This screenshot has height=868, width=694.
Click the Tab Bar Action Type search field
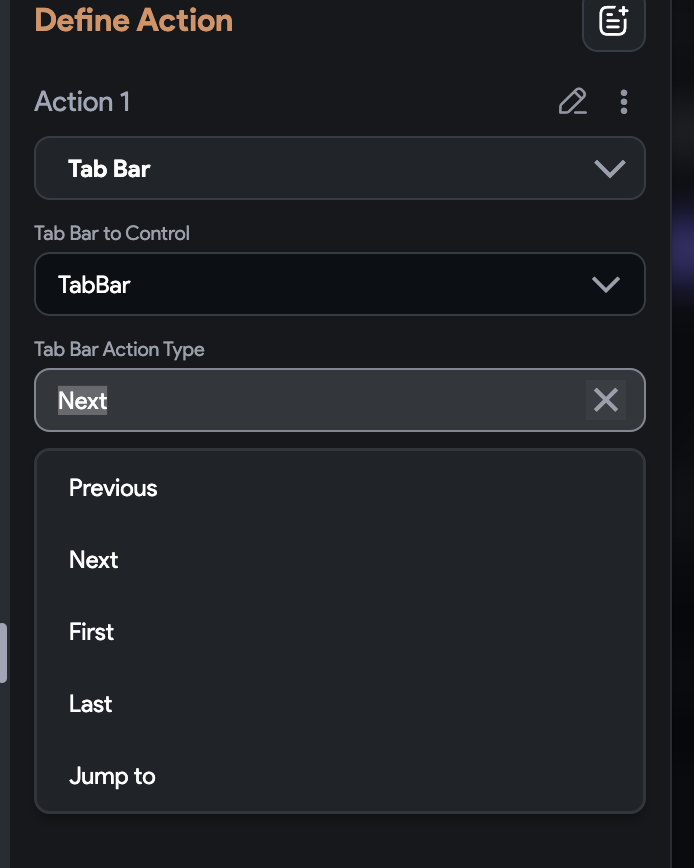coord(340,400)
